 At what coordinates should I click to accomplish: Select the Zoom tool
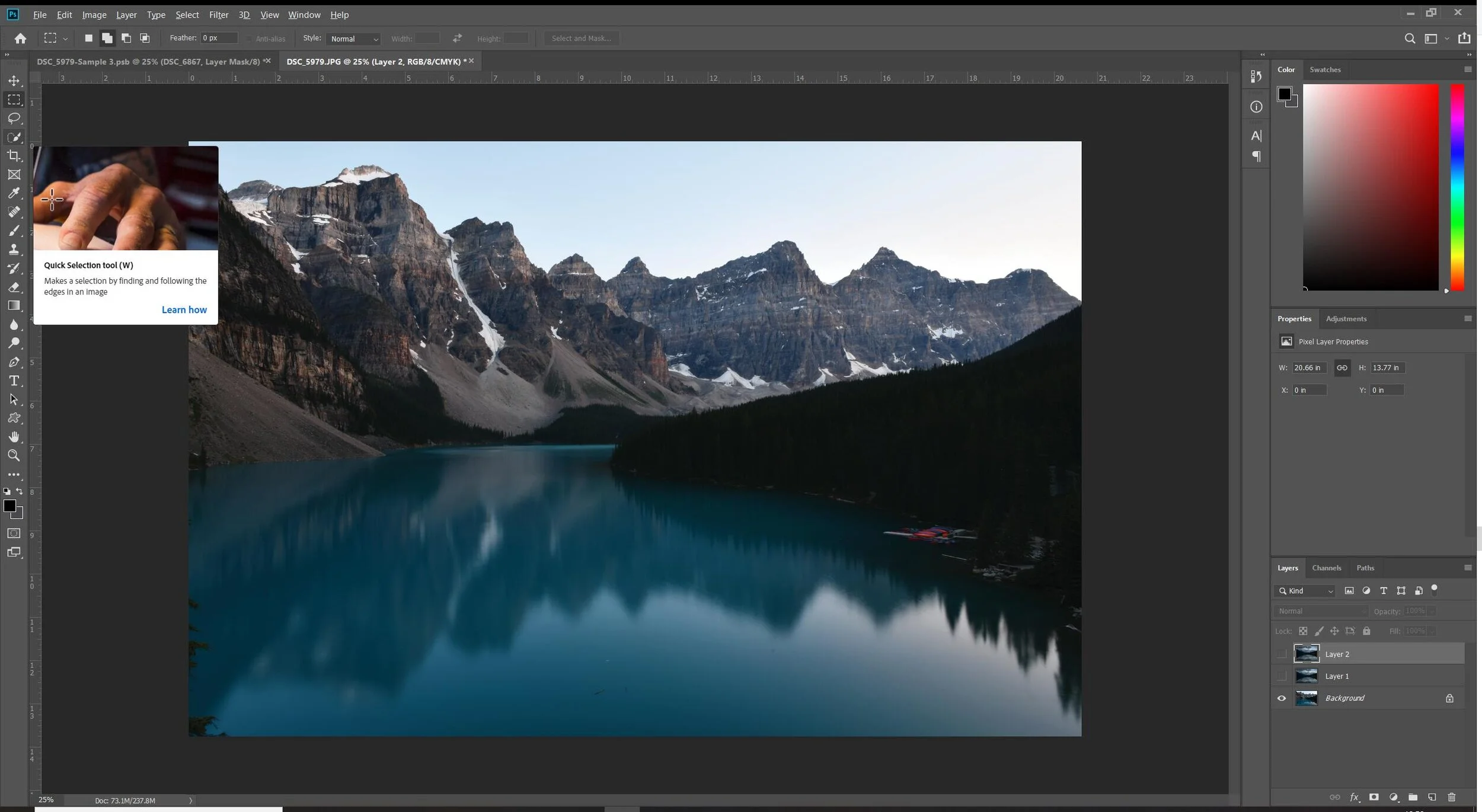(x=14, y=455)
